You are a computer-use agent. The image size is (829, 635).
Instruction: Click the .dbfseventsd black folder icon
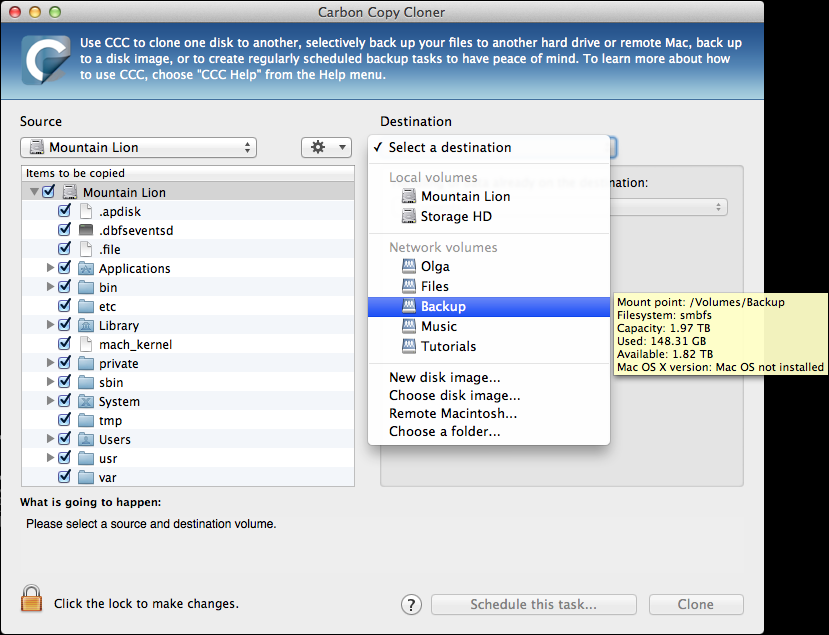86,230
